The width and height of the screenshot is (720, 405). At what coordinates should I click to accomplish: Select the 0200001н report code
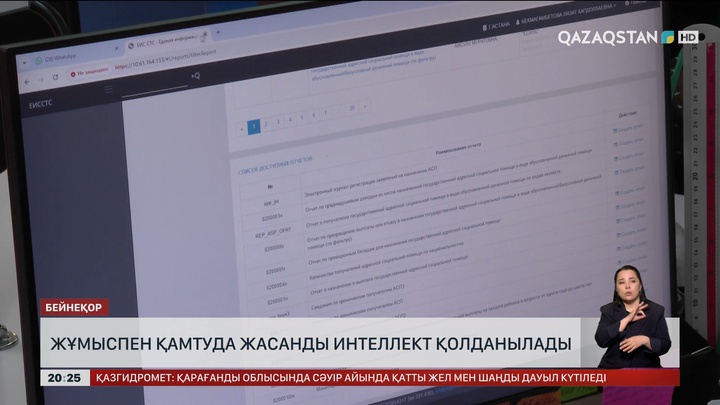click(278, 301)
